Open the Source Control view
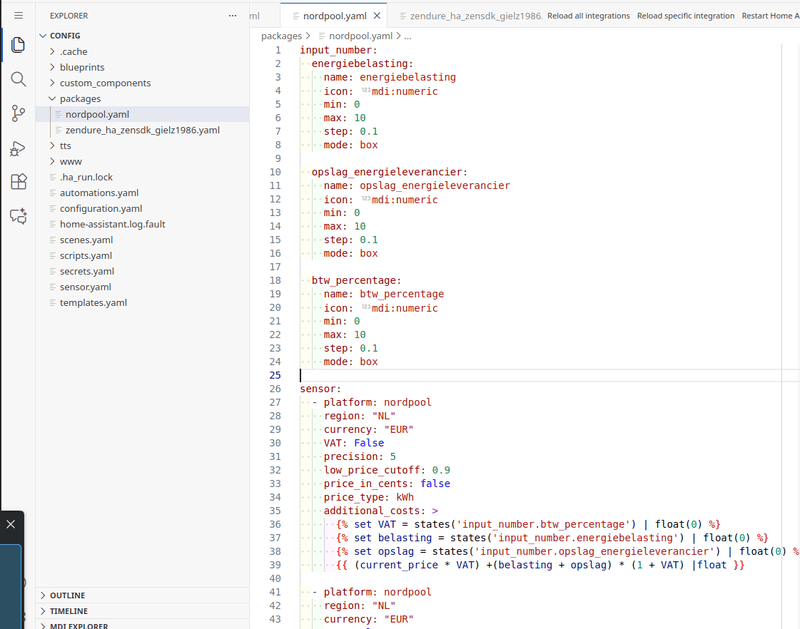Image resolution: width=800 pixels, height=629 pixels. coord(18,113)
